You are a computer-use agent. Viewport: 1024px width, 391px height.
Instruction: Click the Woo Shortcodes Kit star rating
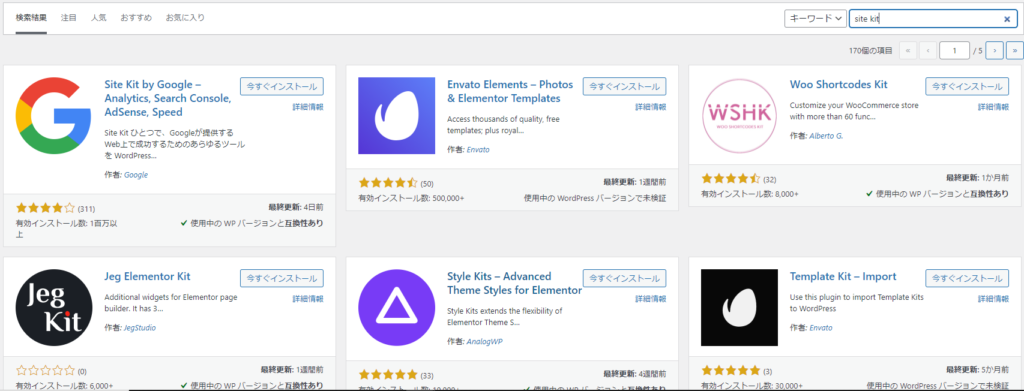[x=731, y=179]
